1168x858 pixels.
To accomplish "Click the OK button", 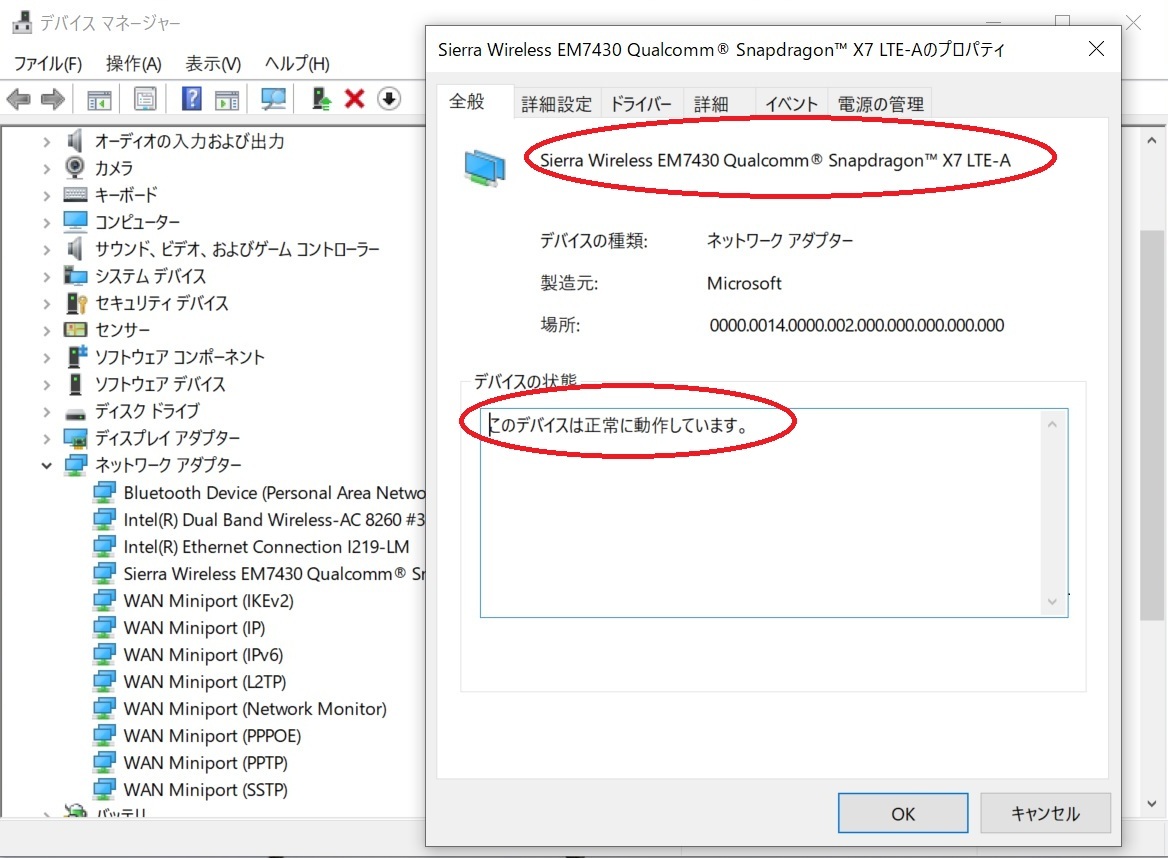I will (x=903, y=813).
